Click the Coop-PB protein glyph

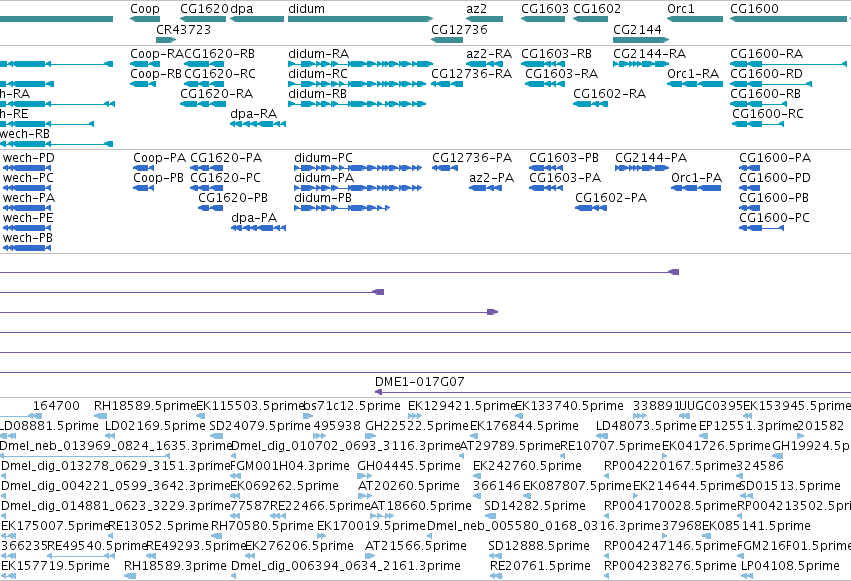[x=144, y=188]
